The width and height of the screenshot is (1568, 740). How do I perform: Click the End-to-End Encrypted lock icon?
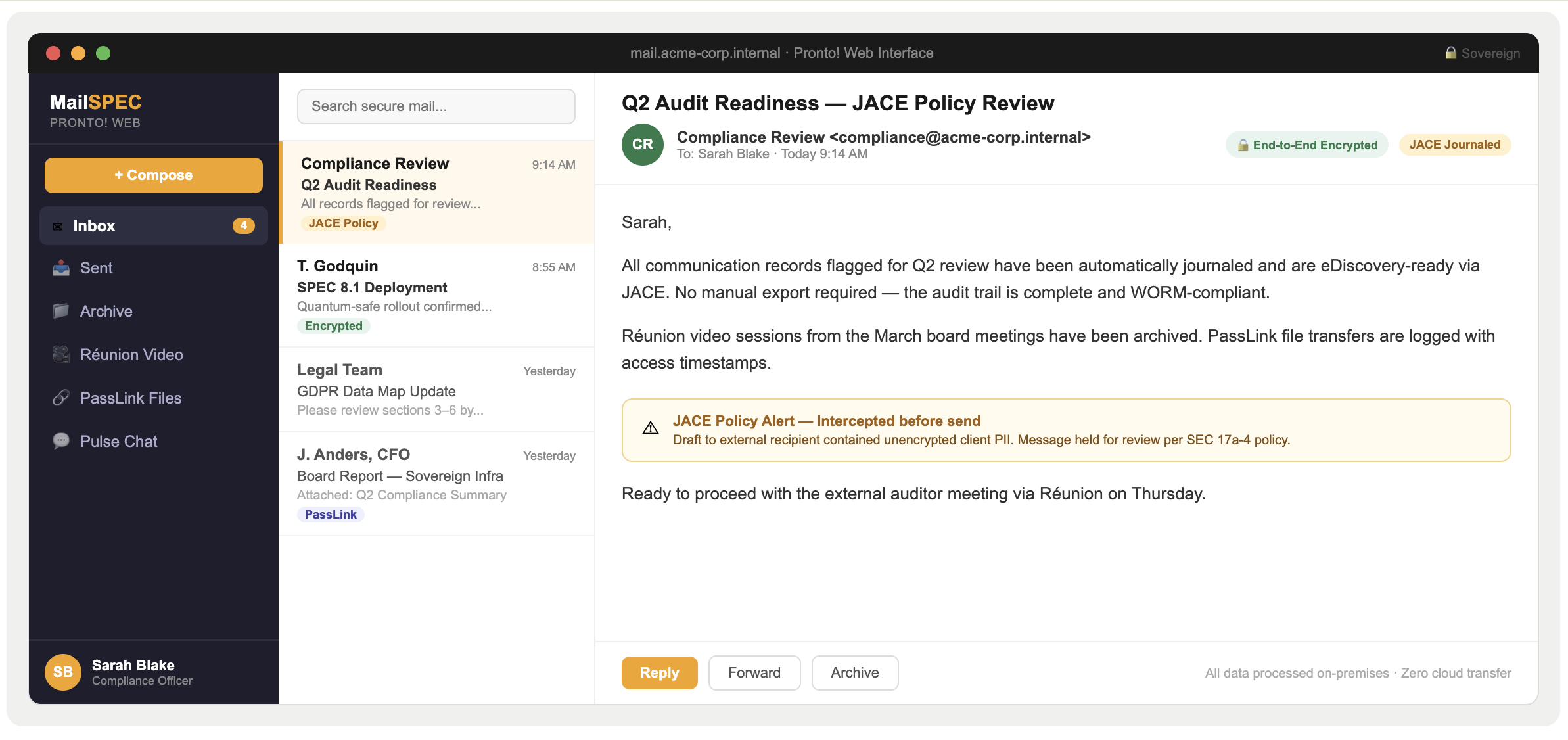[1243, 145]
